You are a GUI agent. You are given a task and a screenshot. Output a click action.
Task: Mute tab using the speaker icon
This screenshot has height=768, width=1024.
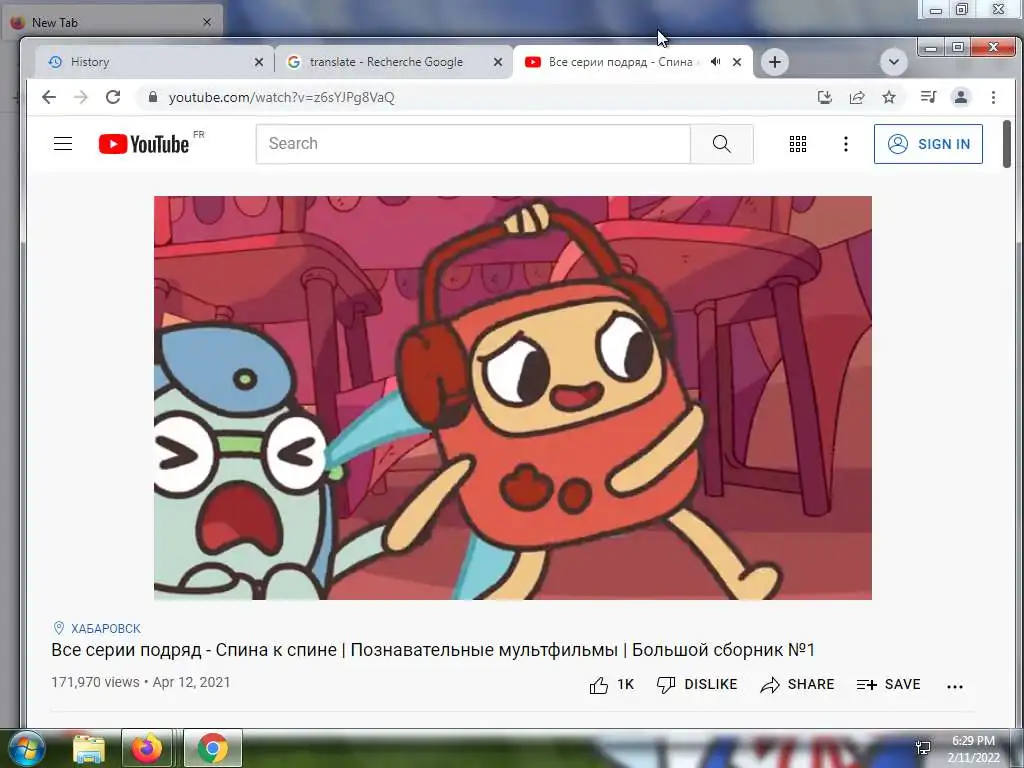click(716, 62)
